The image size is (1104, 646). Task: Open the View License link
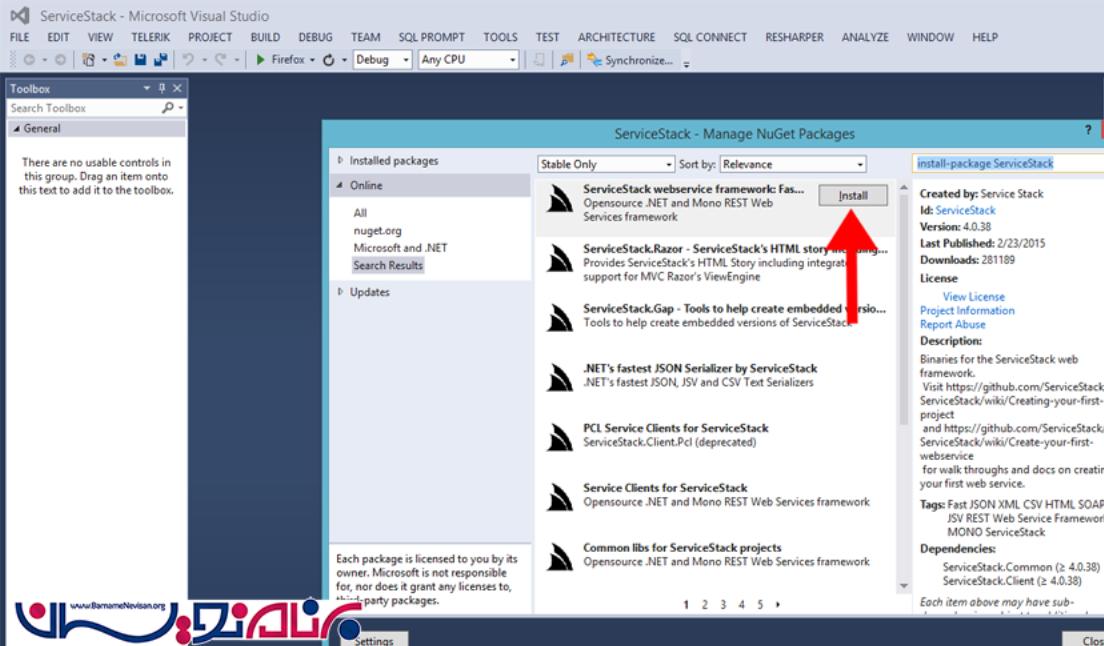[973, 297]
